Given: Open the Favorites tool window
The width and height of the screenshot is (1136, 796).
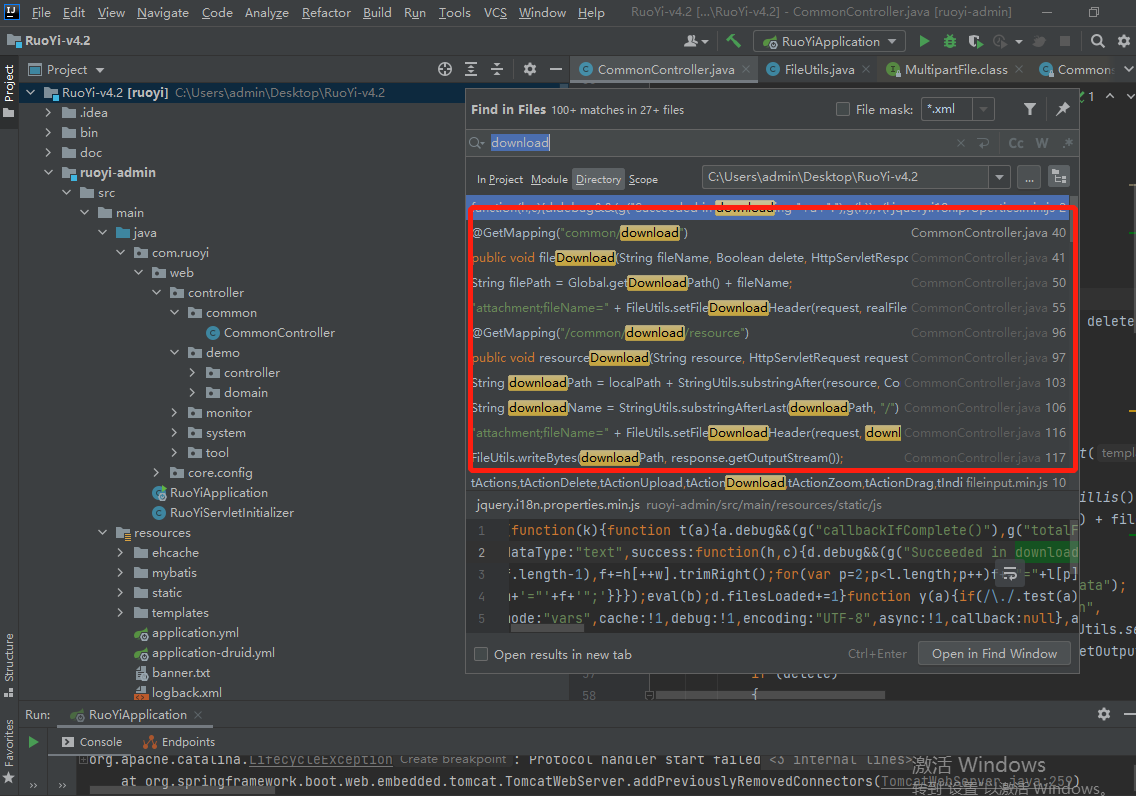Looking at the screenshot, I should coord(9,750).
